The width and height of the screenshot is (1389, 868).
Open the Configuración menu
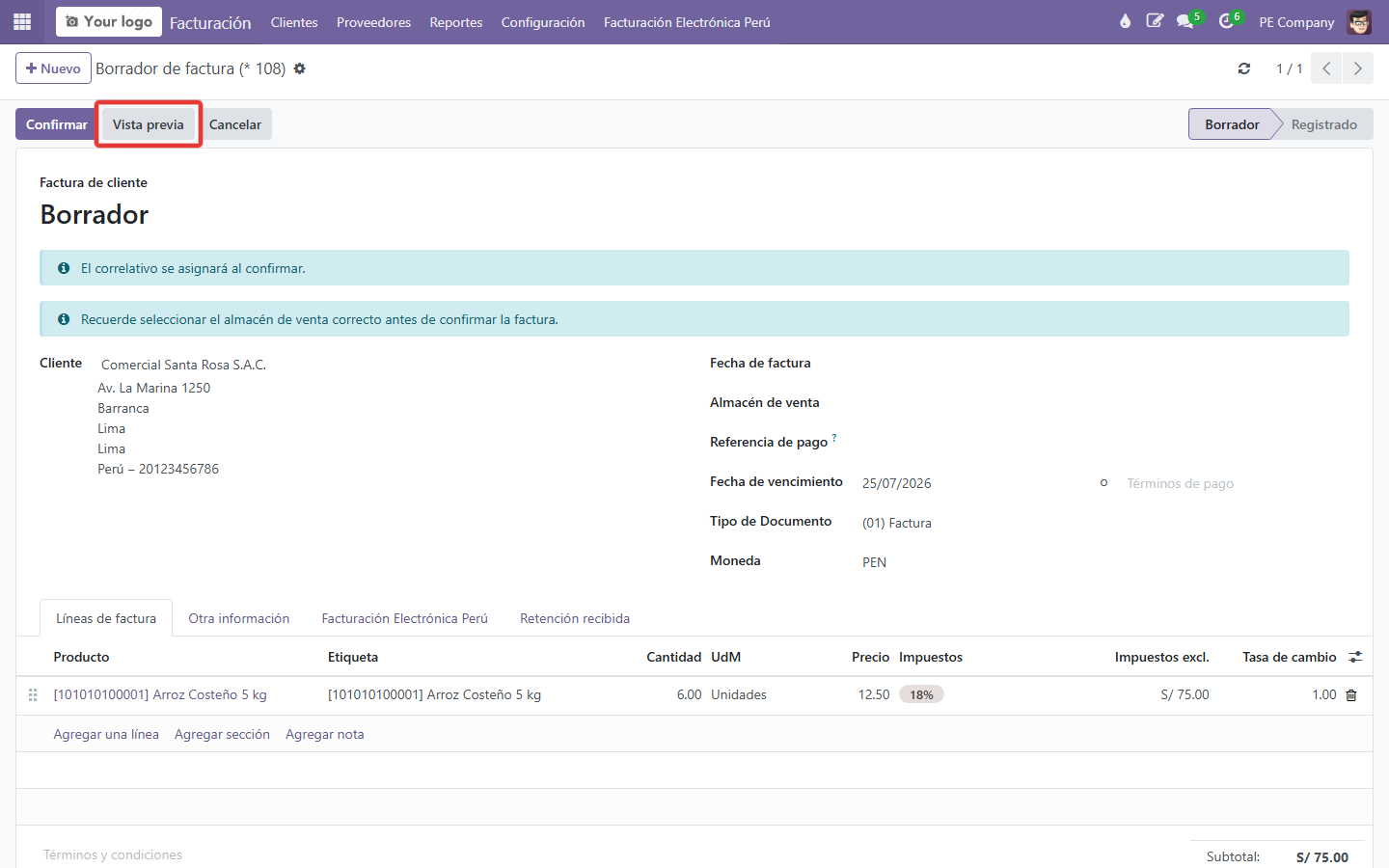tap(543, 22)
